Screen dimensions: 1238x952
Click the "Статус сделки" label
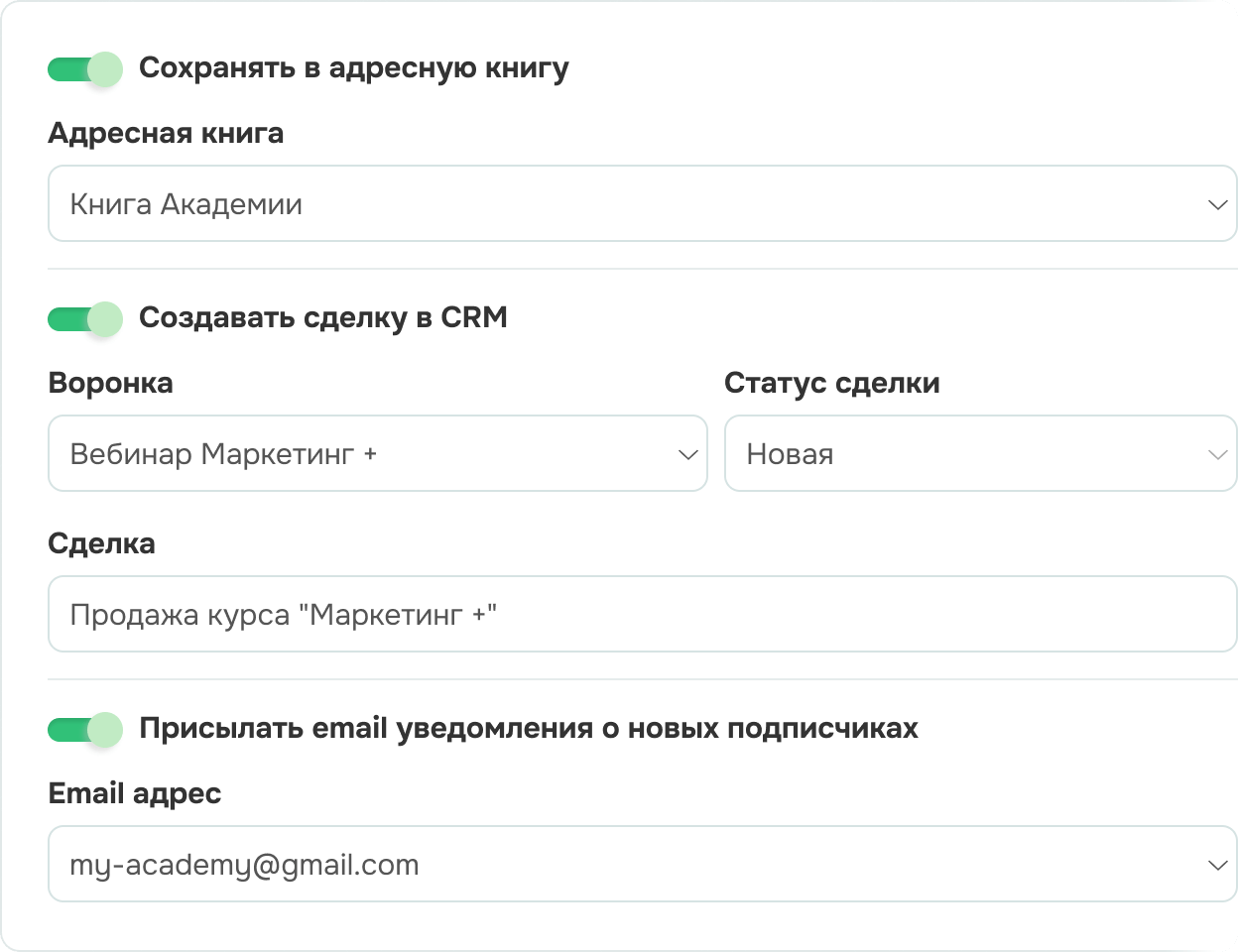(832, 383)
